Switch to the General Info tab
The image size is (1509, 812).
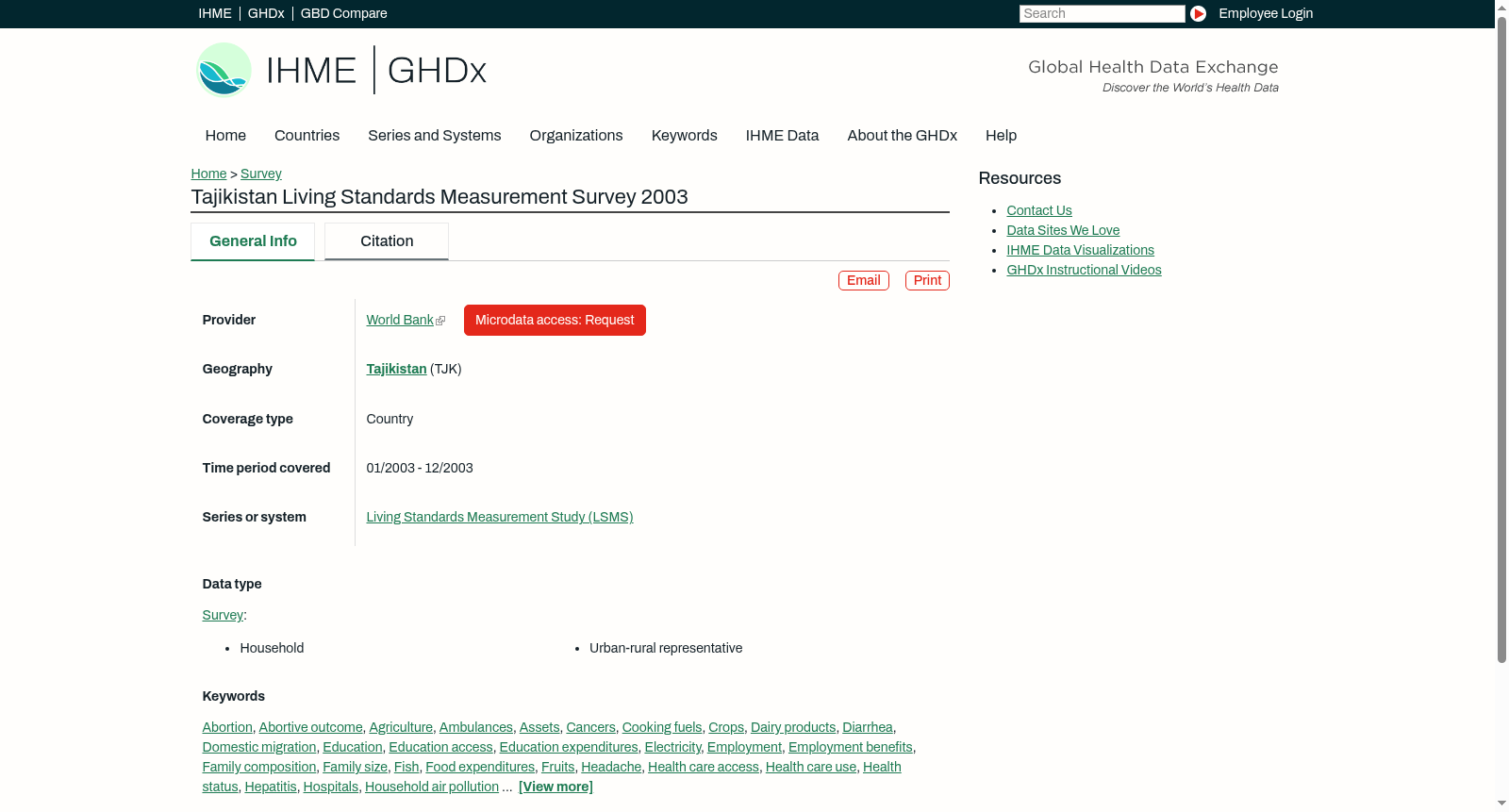(x=253, y=241)
